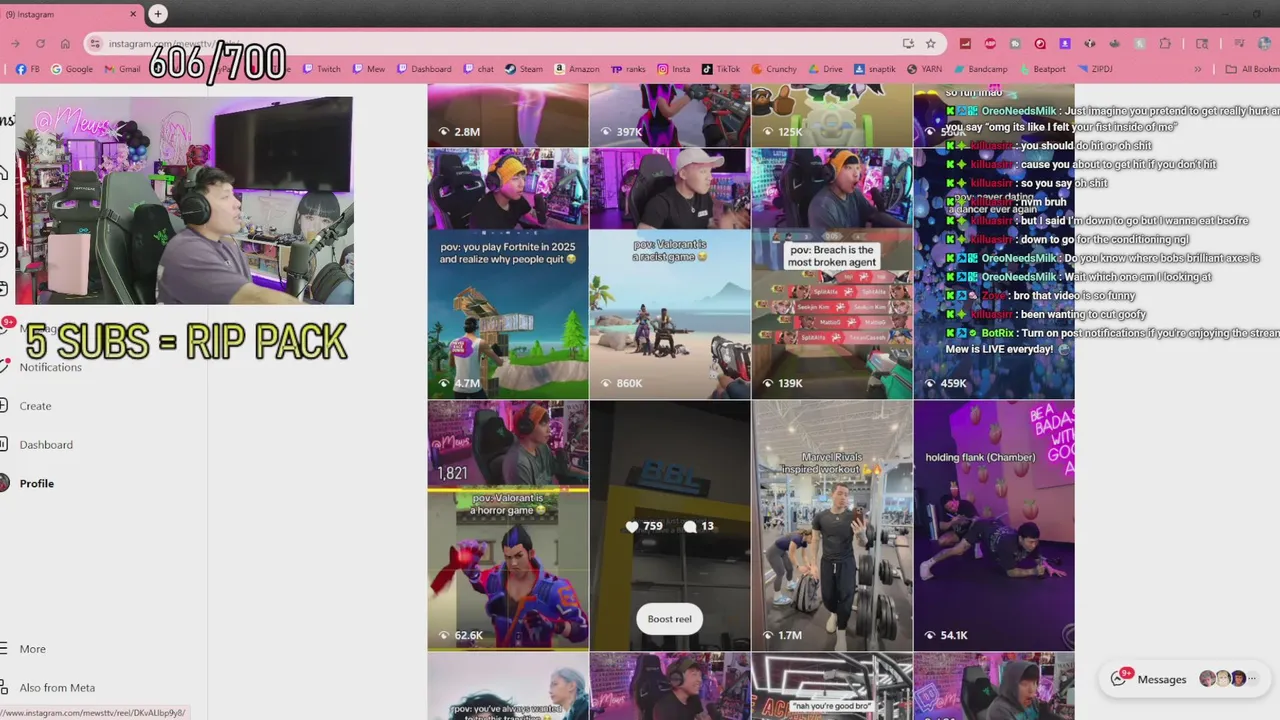Open the Breach most broken agent reel
Image resolution: width=1280 pixels, height=720 pixels.
832,273
